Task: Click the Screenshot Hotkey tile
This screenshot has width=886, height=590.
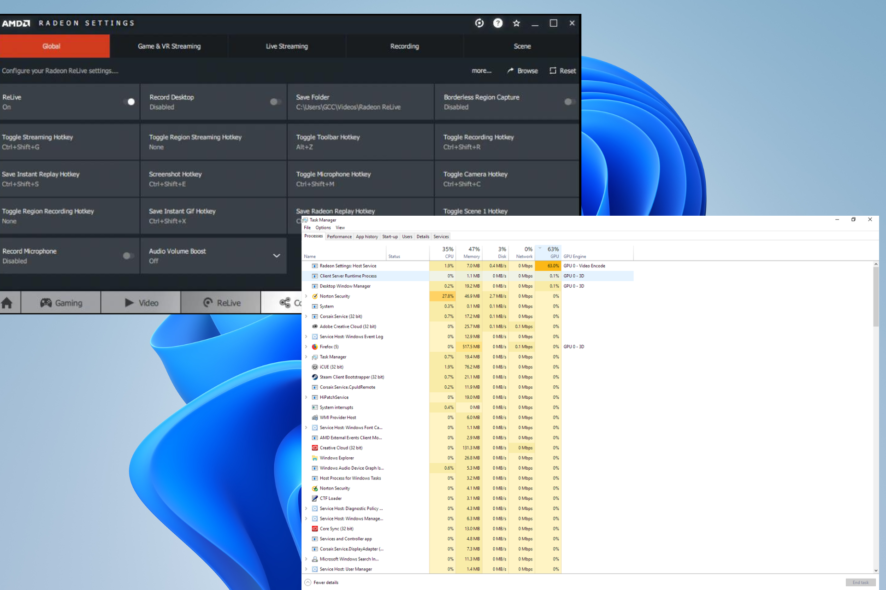Action: pyautogui.click(x=213, y=179)
